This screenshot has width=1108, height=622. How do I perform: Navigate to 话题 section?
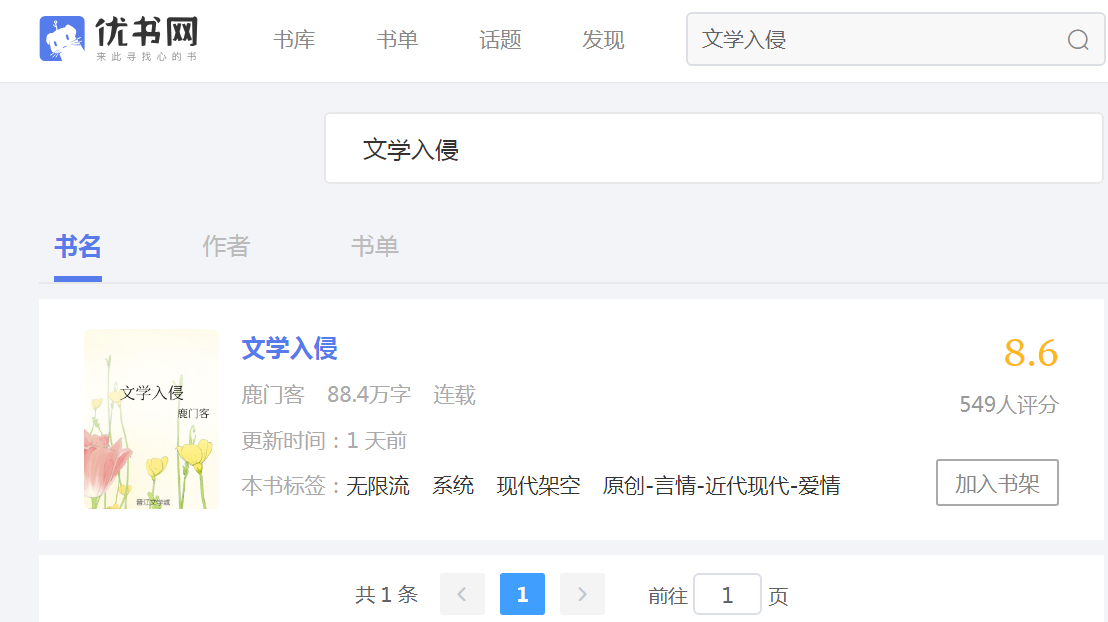point(500,40)
